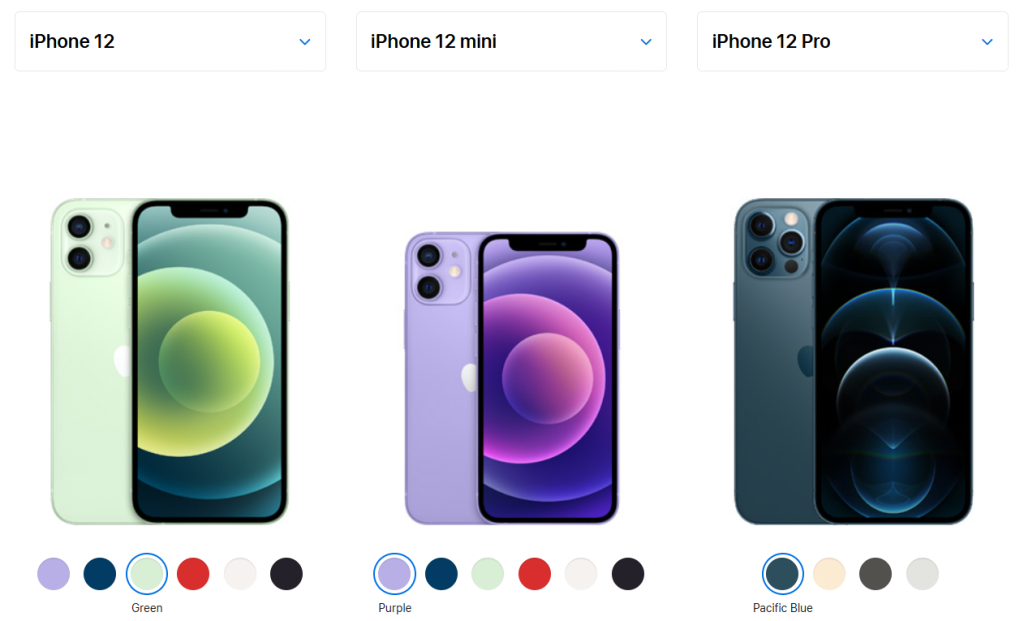Pick graphite color for iPhone 12 Pro

(876, 574)
